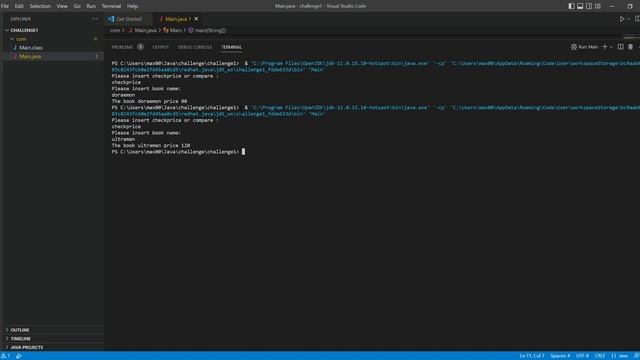Open Explorer more actions ellipsis
This screenshot has width=640, height=360.
(x=95, y=19)
